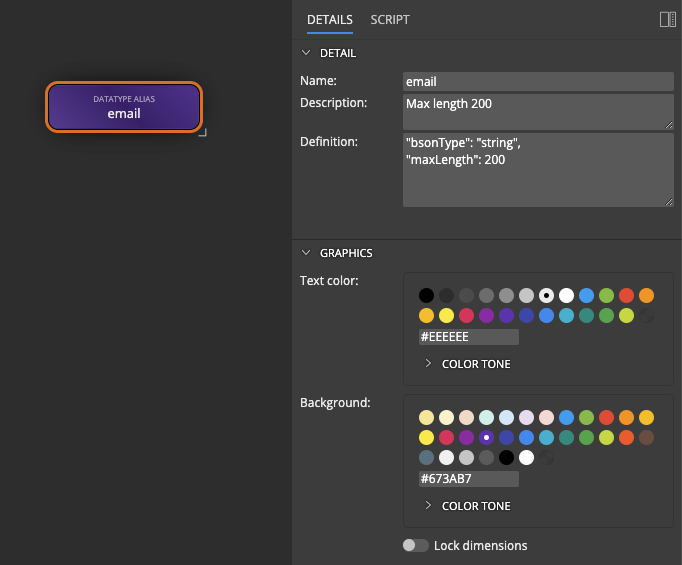Choose black swatch for text color
The width and height of the screenshot is (682, 565).
426,296
